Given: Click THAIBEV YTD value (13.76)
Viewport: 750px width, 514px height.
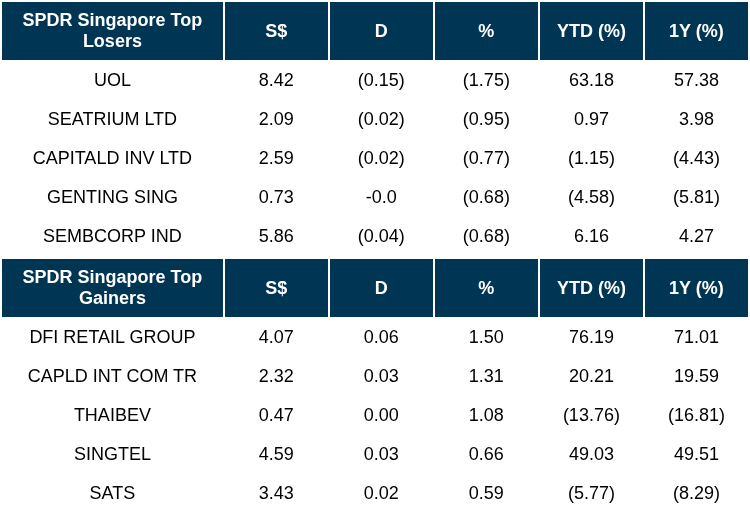Looking at the screenshot, I should pos(591,415).
